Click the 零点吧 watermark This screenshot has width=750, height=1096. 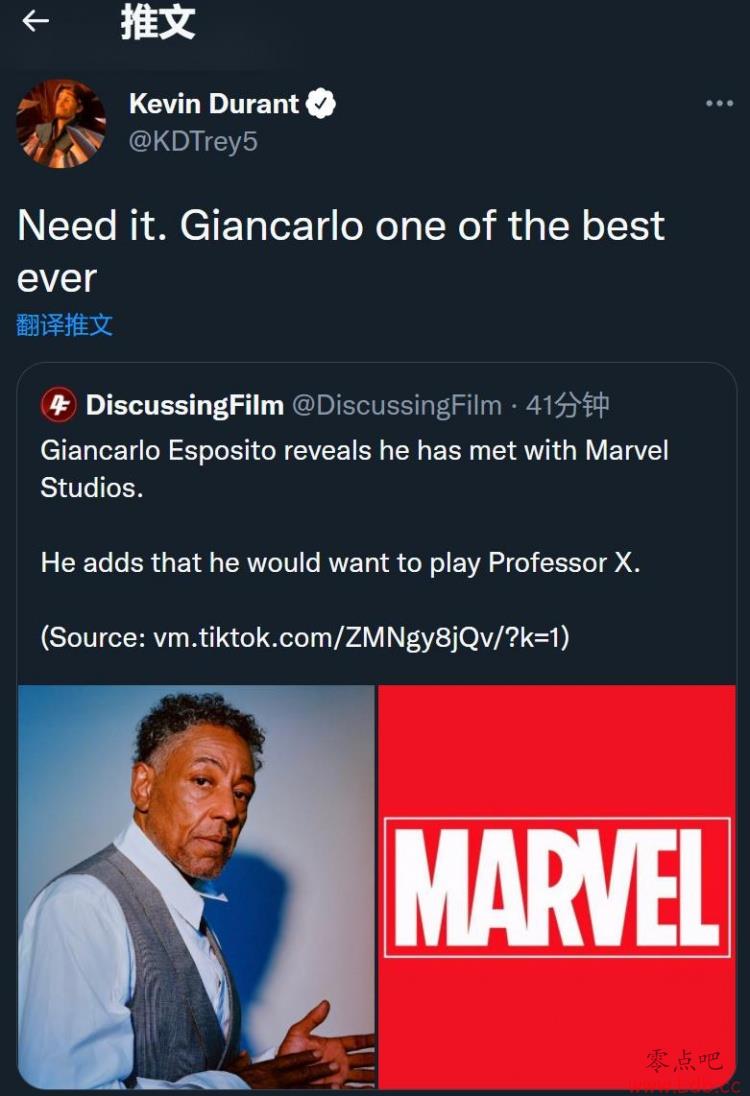point(683,1060)
